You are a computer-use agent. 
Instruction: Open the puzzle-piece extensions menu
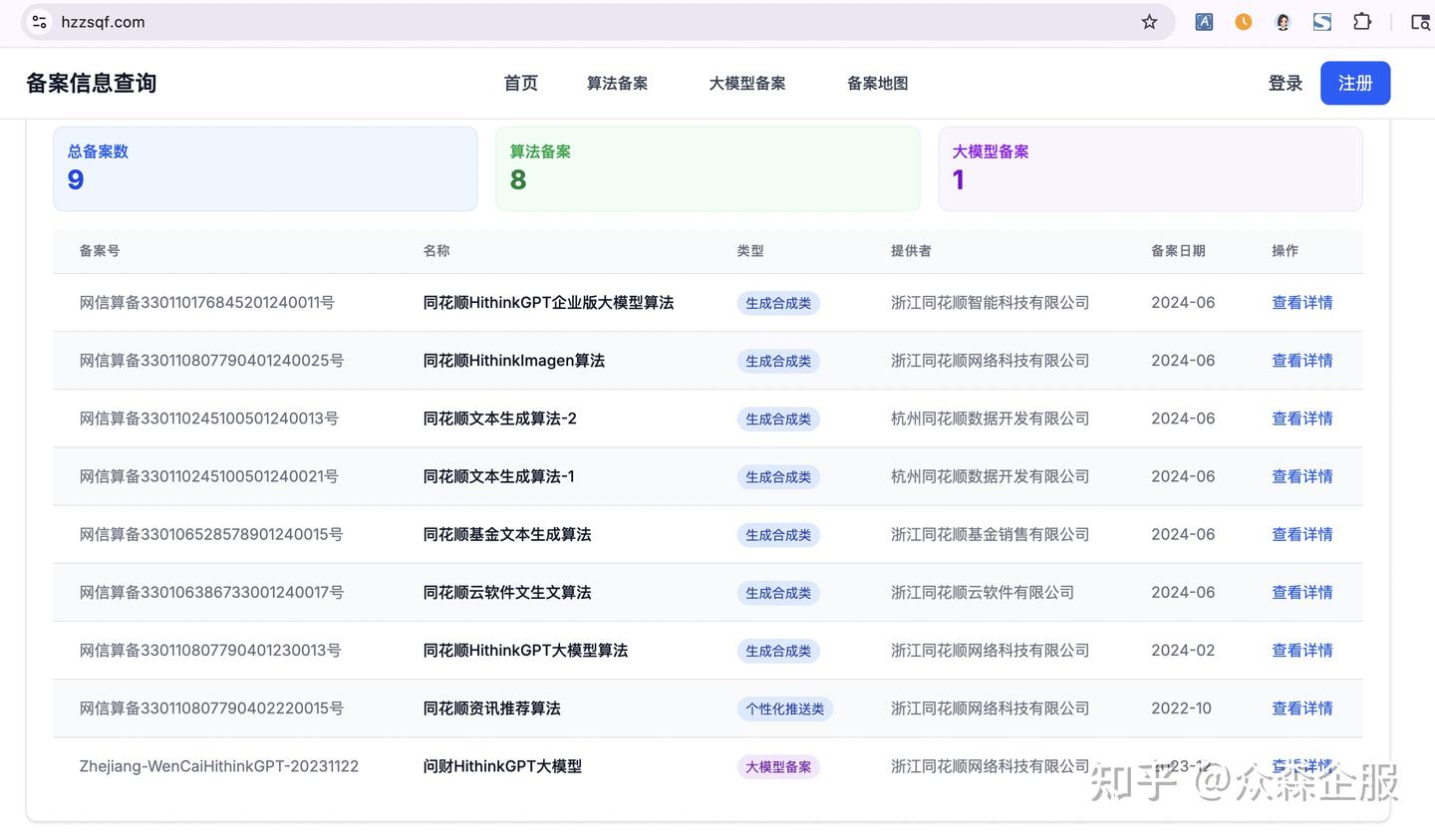[1362, 22]
